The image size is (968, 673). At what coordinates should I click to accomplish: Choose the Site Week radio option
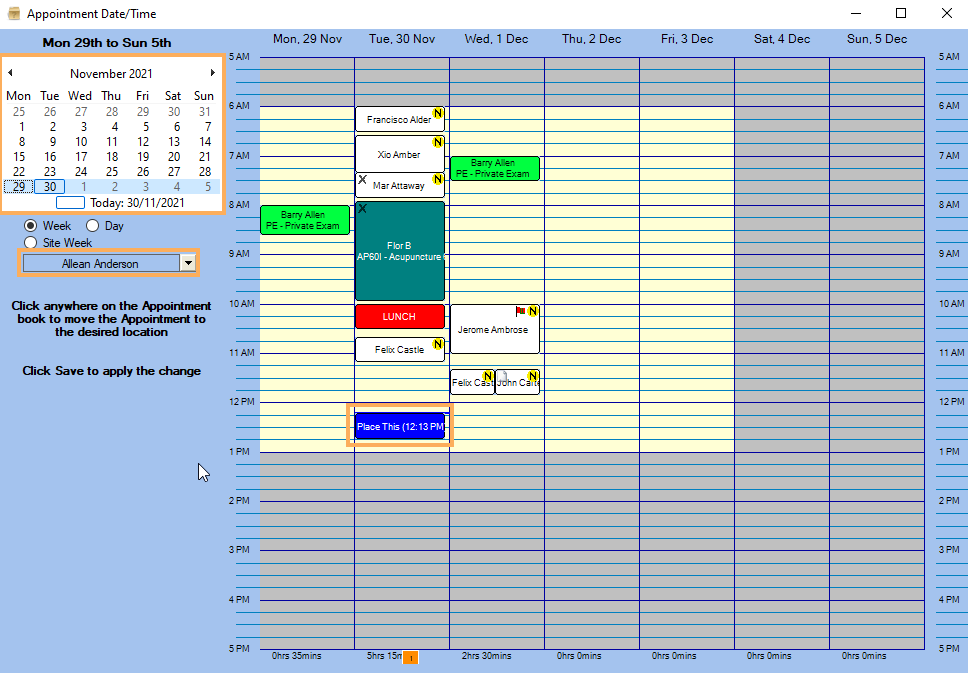click(x=30, y=243)
